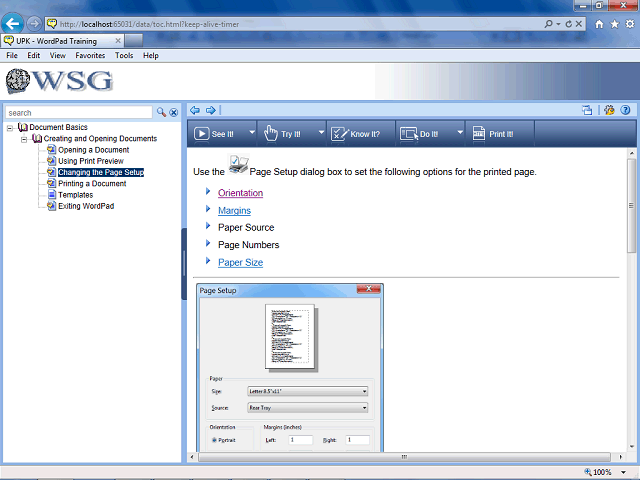Open the Help menu
The image size is (640, 480).
[x=151, y=56]
